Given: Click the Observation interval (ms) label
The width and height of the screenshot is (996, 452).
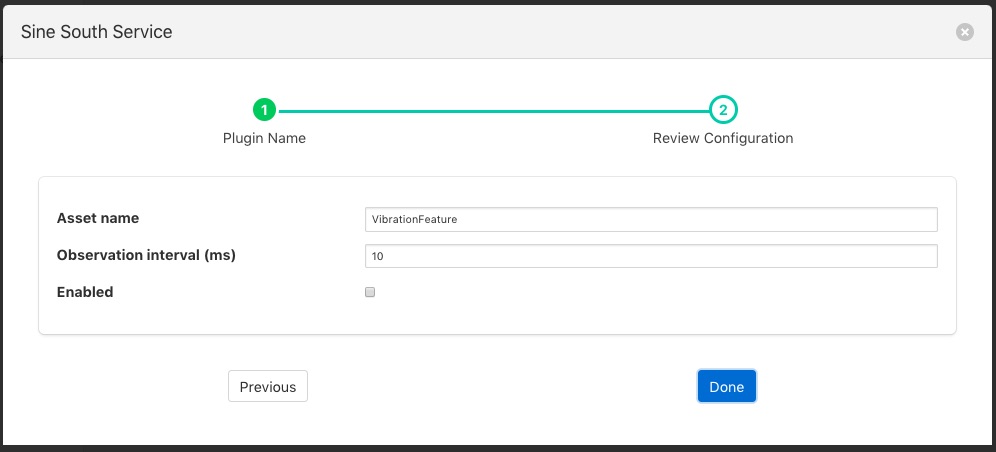Looking at the screenshot, I should 146,255.
